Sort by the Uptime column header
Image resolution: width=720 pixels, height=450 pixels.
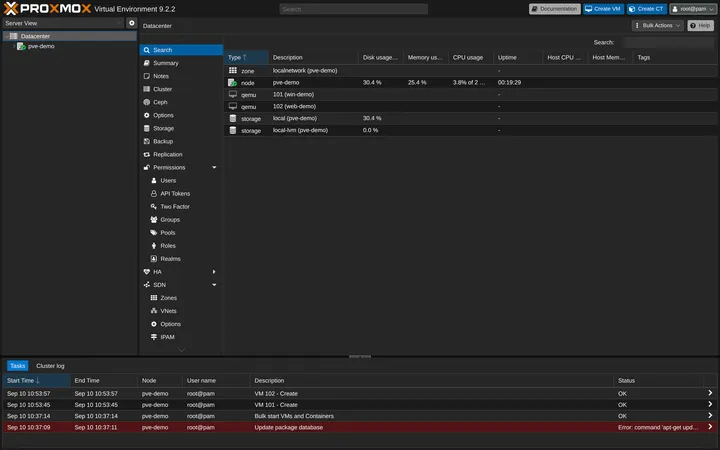point(518,57)
